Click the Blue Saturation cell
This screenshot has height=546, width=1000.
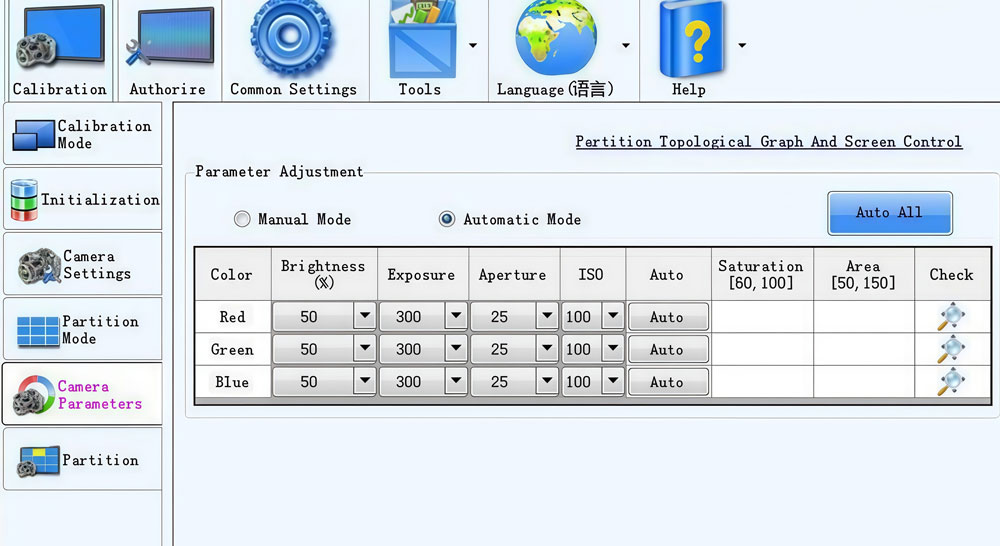(762, 382)
